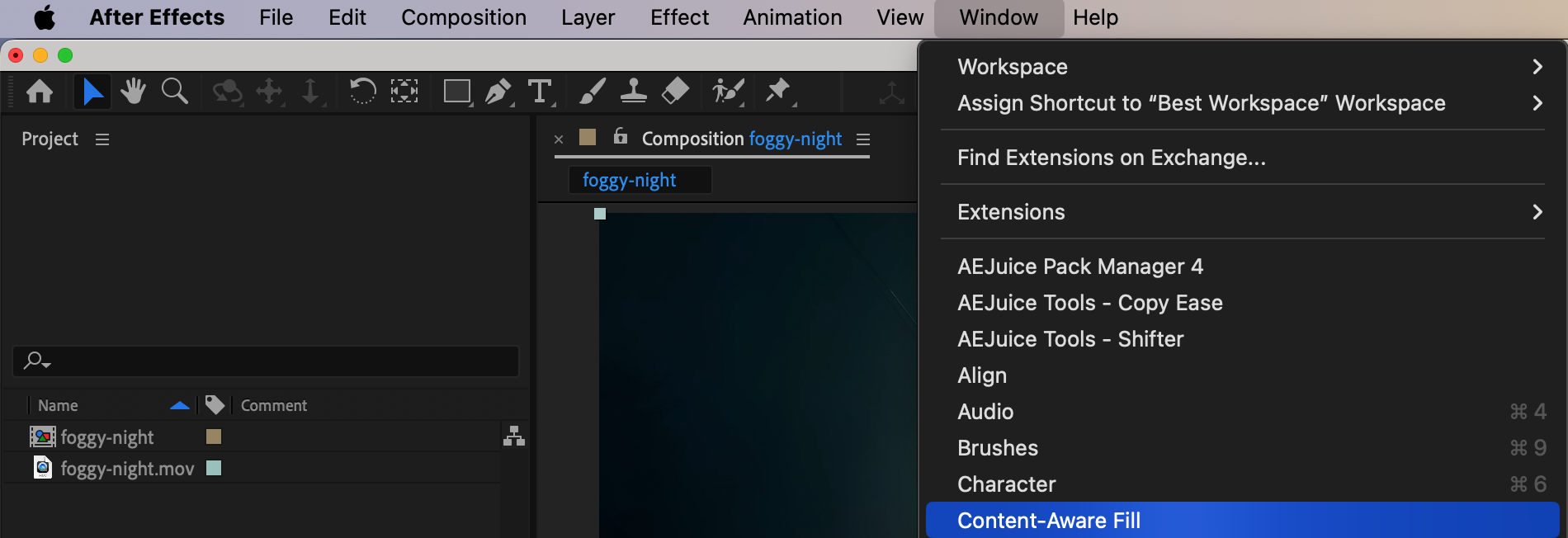Open the Composition menu
1568x538 pixels.
point(464,17)
